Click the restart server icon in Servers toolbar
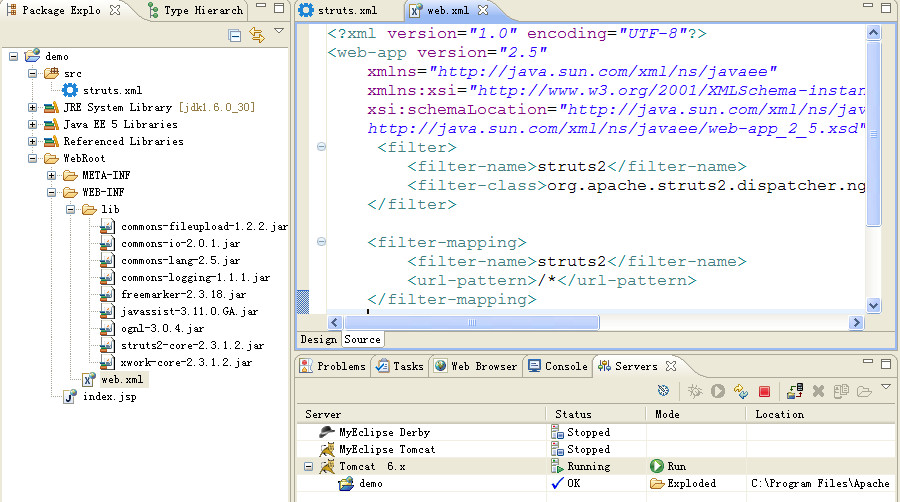The image size is (900, 502). coord(741,391)
